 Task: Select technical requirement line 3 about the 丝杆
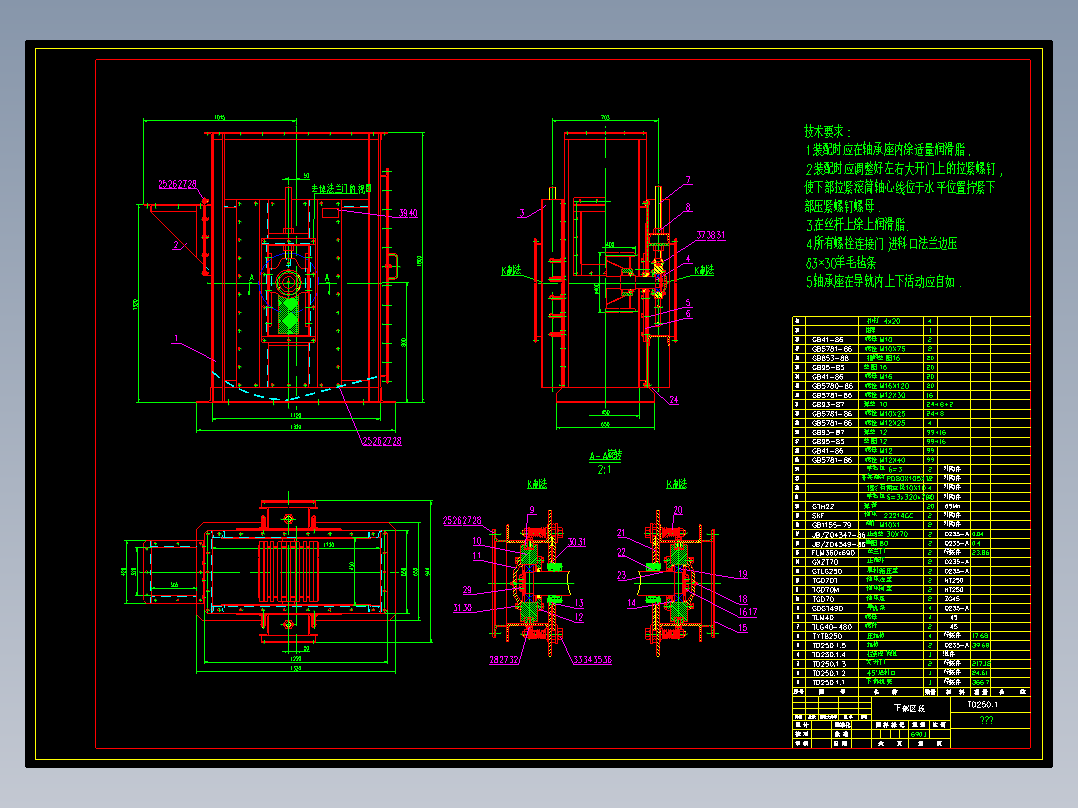(857, 225)
